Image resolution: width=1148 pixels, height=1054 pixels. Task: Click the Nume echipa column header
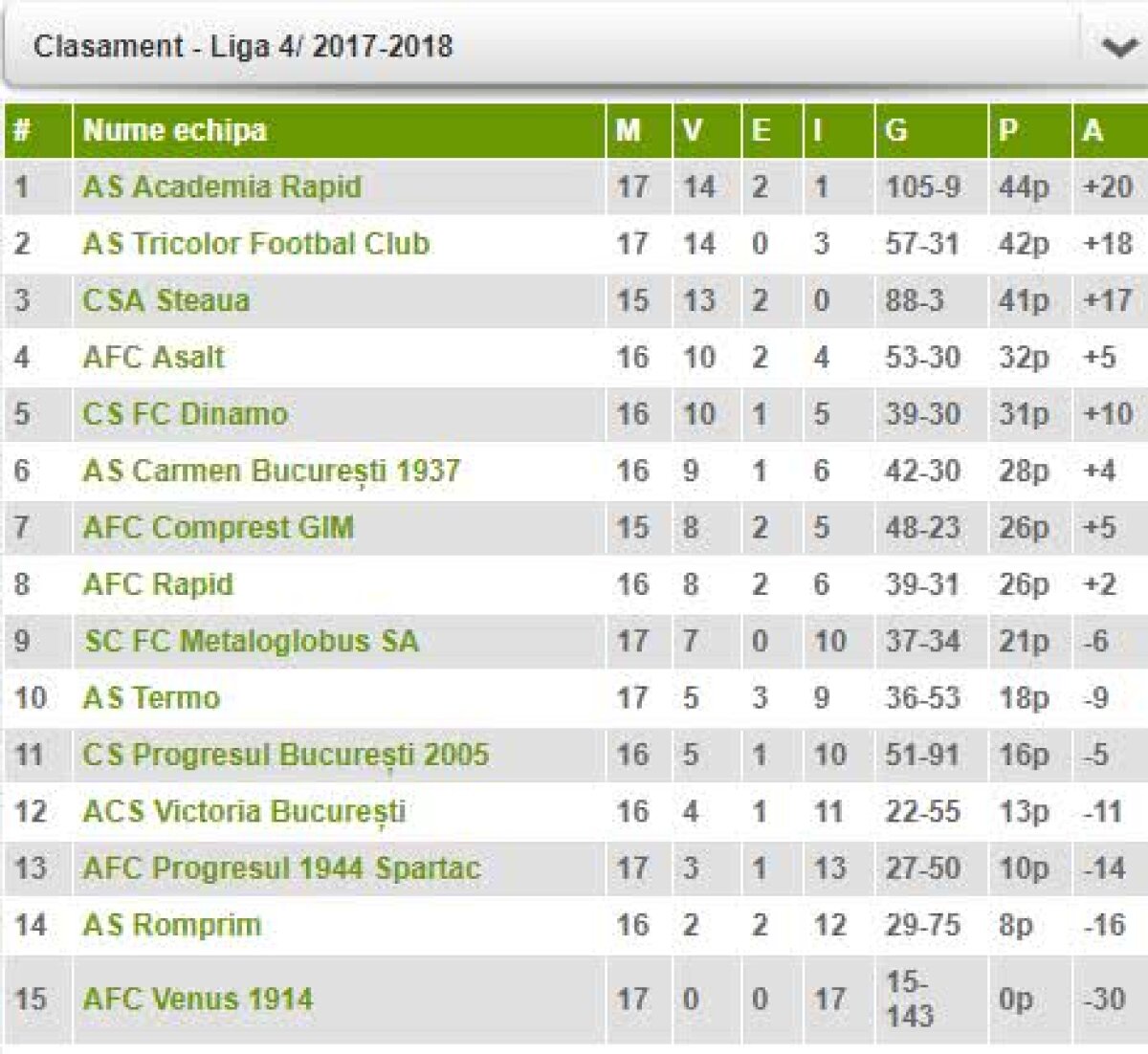(175, 130)
